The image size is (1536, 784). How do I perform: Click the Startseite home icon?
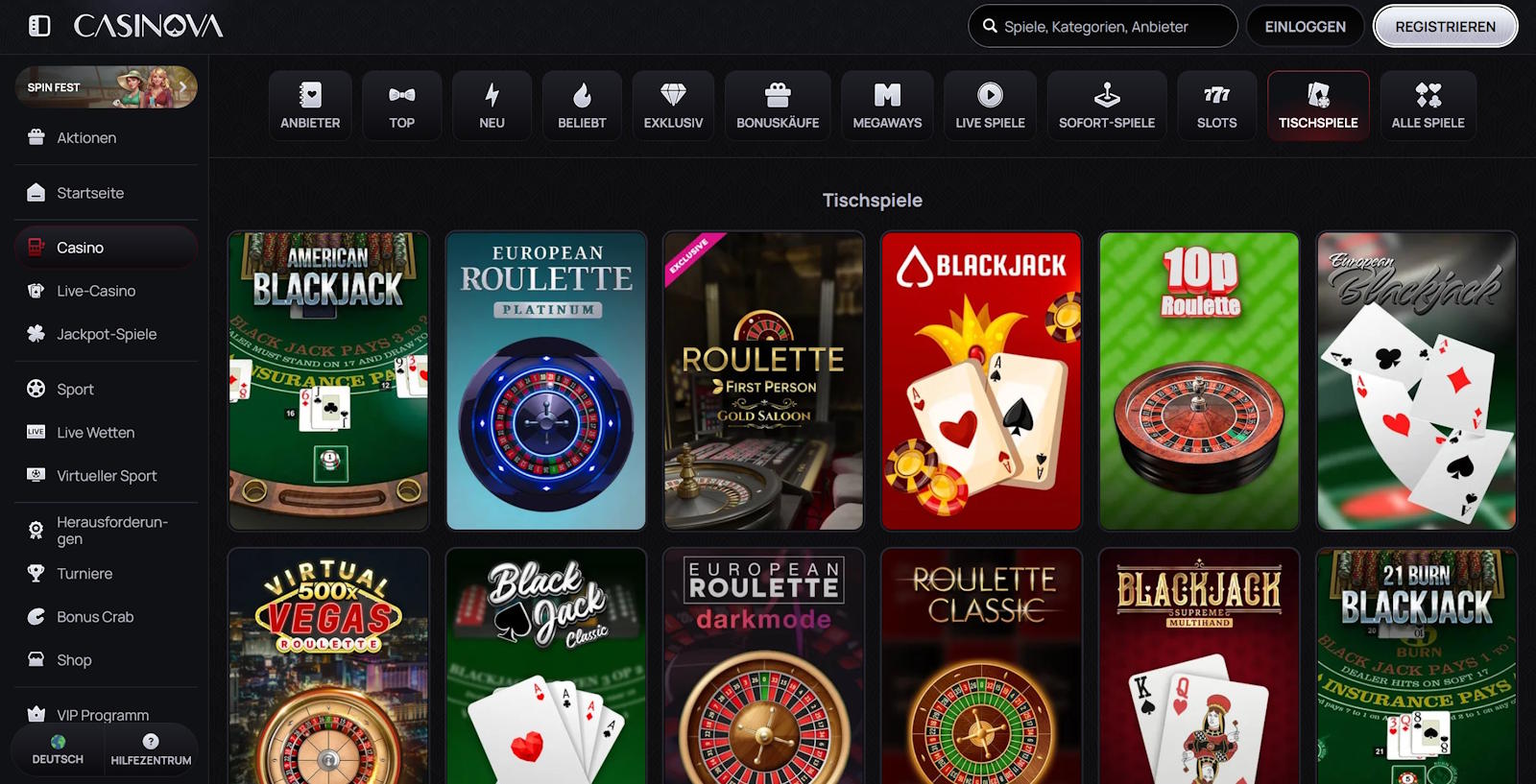point(36,192)
